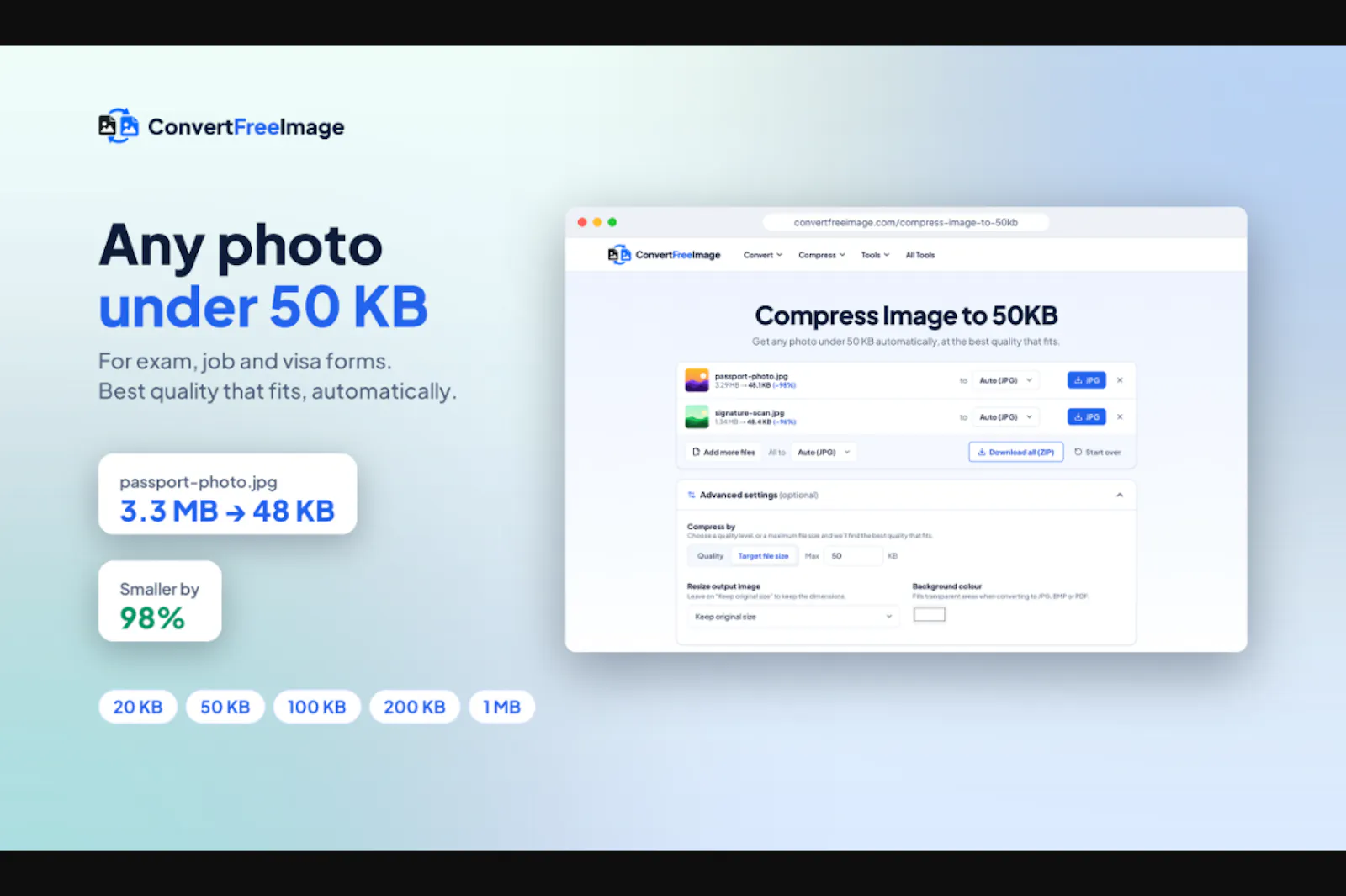The width and height of the screenshot is (1346, 896).
Task: Remove passport-photo.jpg with its X icon
Action: point(1120,380)
